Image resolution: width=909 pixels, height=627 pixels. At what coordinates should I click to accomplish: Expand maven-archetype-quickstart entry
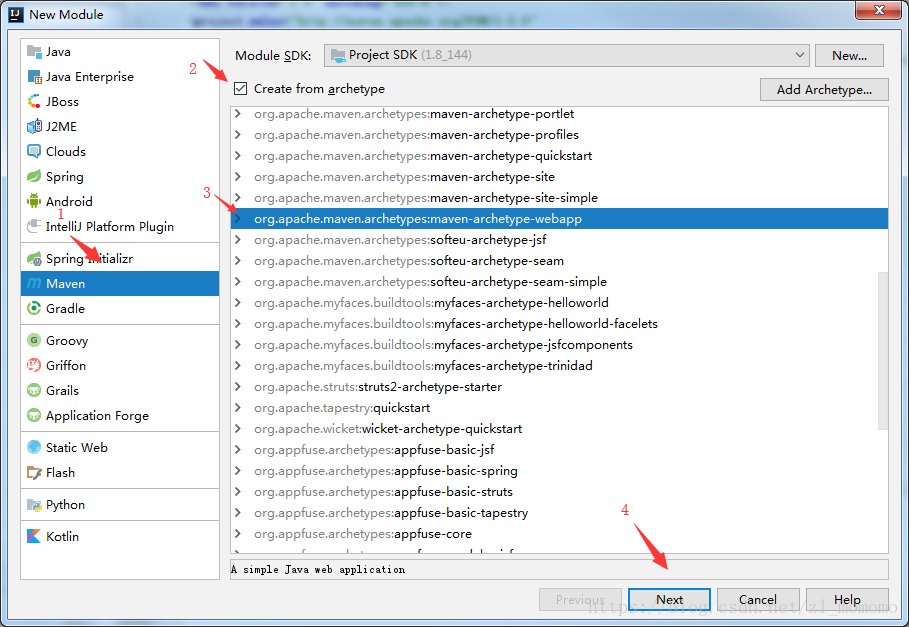(238, 155)
